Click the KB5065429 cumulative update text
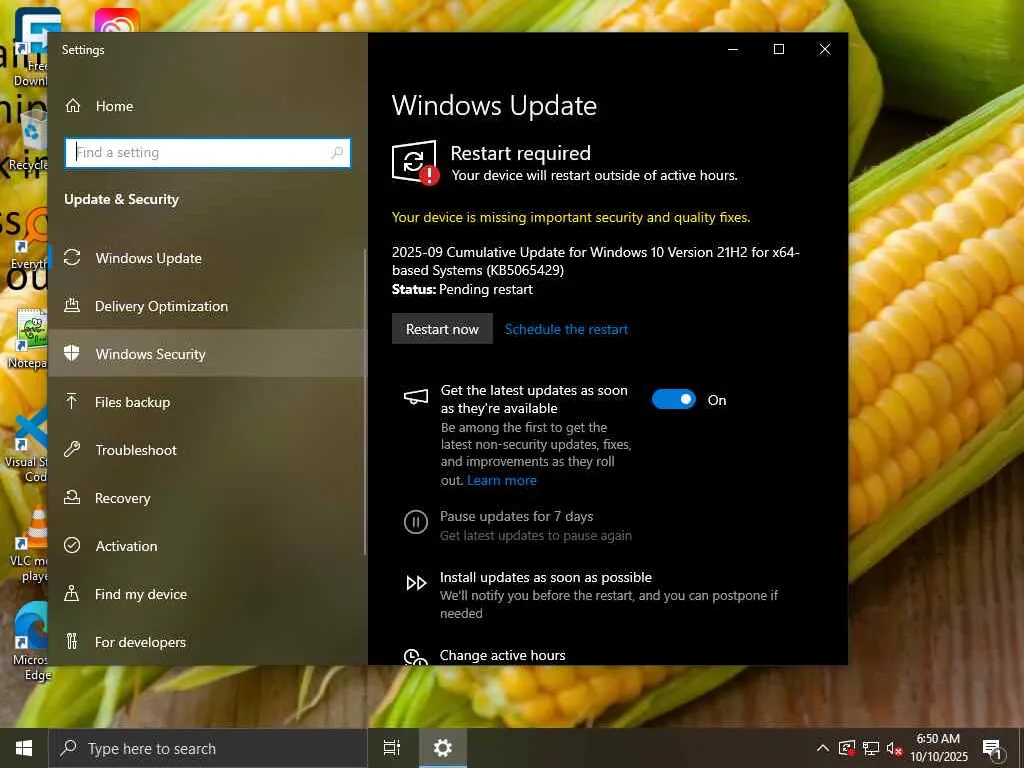 (595, 261)
